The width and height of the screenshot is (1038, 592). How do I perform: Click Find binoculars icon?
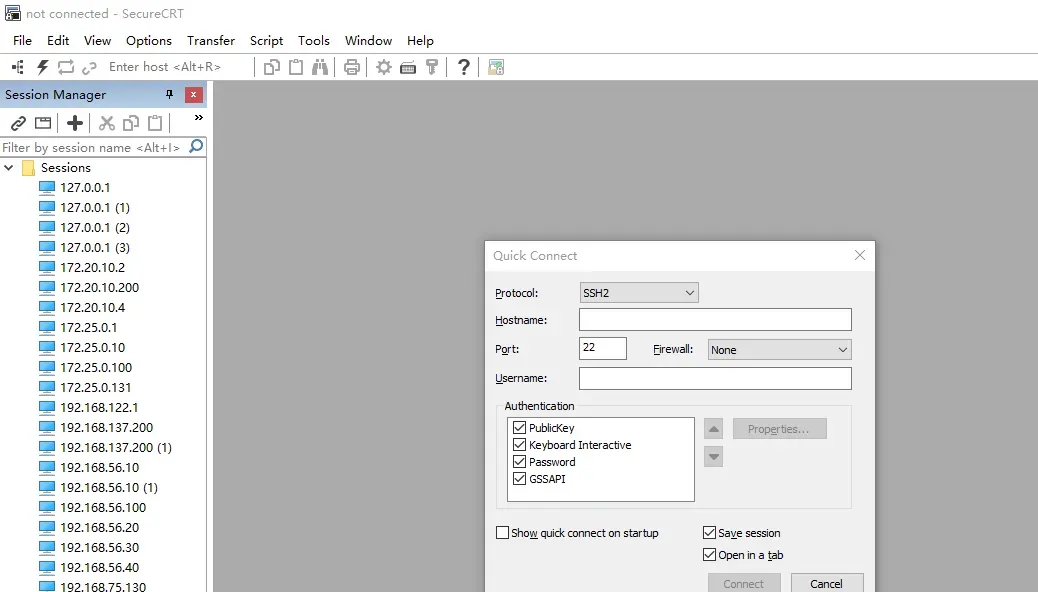(320, 67)
